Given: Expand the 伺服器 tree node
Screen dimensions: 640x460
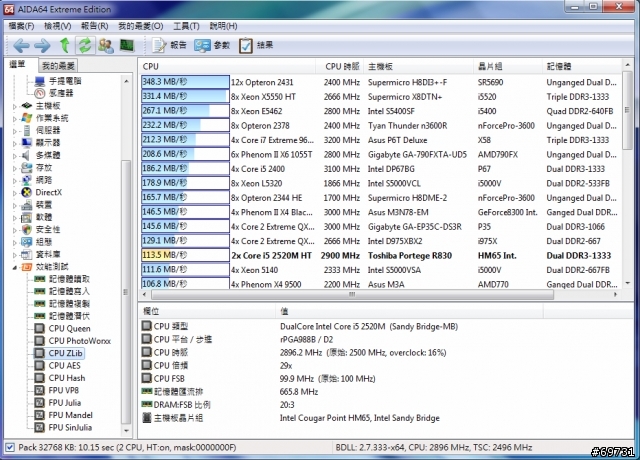Looking at the screenshot, I should 15,131.
